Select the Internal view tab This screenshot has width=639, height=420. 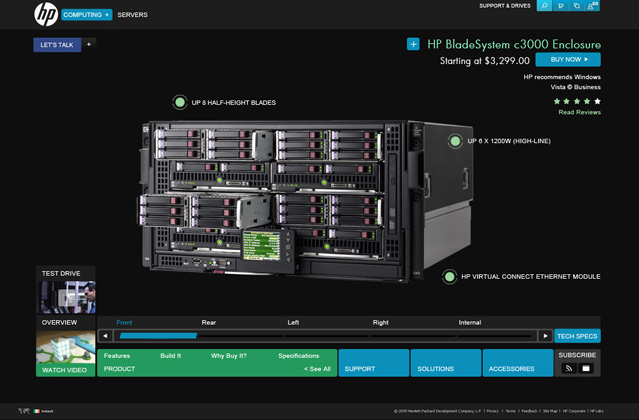tap(469, 322)
